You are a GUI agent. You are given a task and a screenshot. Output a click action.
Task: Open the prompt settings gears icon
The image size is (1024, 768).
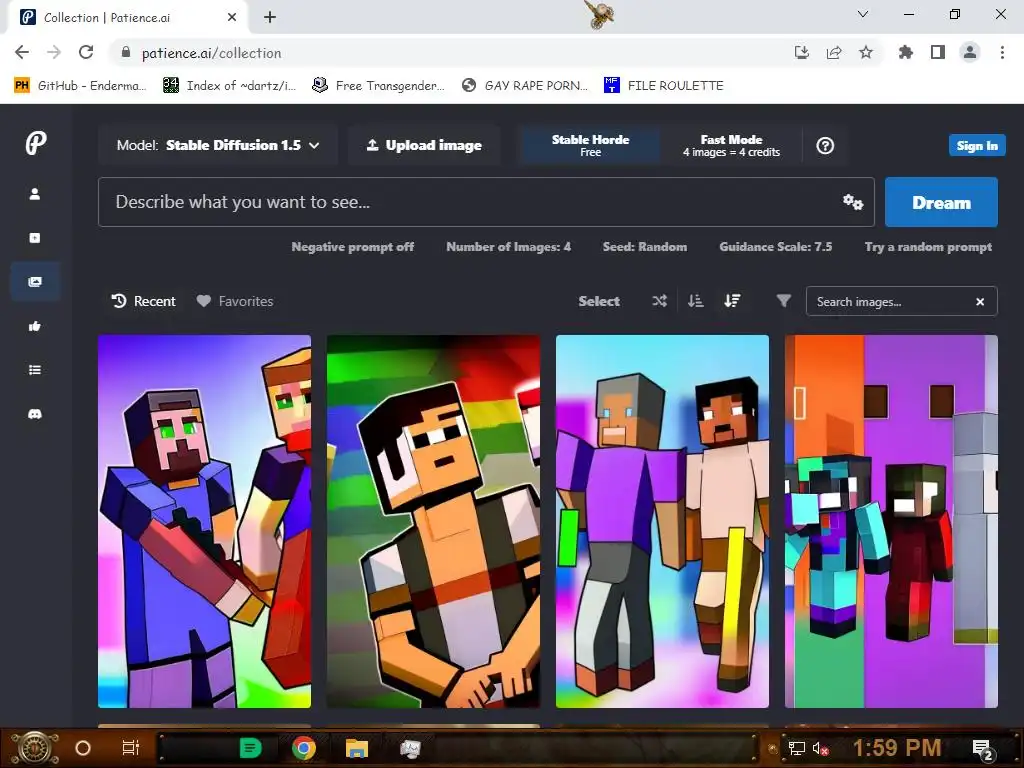pos(853,202)
